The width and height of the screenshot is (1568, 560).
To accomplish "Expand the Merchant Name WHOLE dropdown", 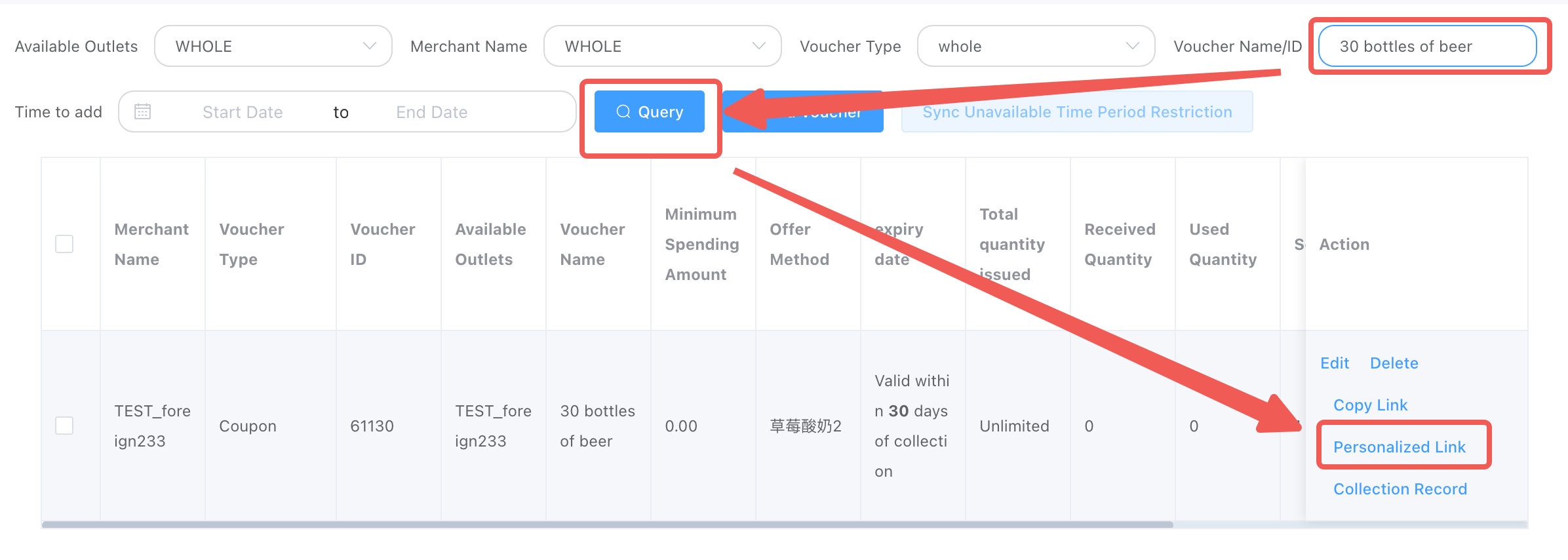I will click(x=662, y=46).
